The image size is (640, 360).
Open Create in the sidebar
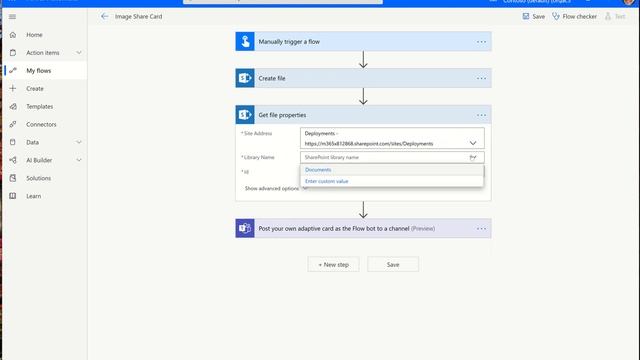(35, 89)
